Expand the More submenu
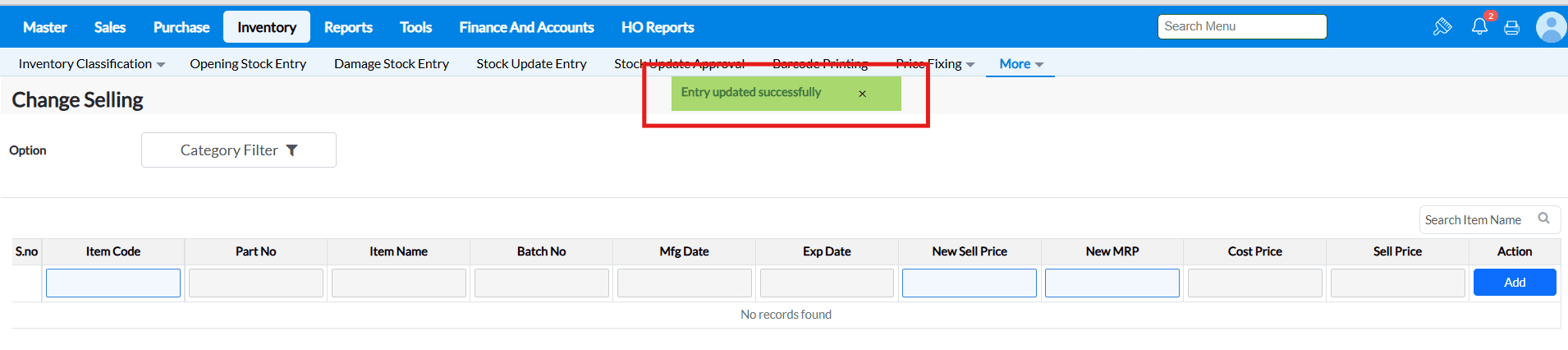 point(1020,64)
